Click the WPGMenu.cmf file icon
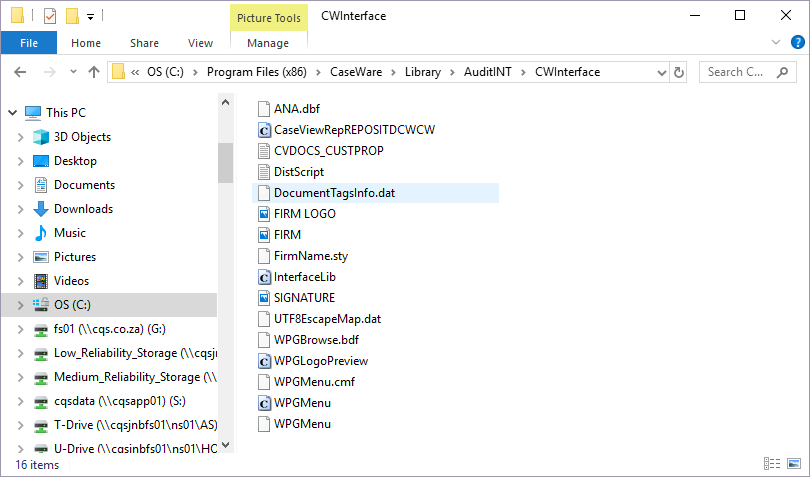 pyautogui.click(x=264, y=382)
